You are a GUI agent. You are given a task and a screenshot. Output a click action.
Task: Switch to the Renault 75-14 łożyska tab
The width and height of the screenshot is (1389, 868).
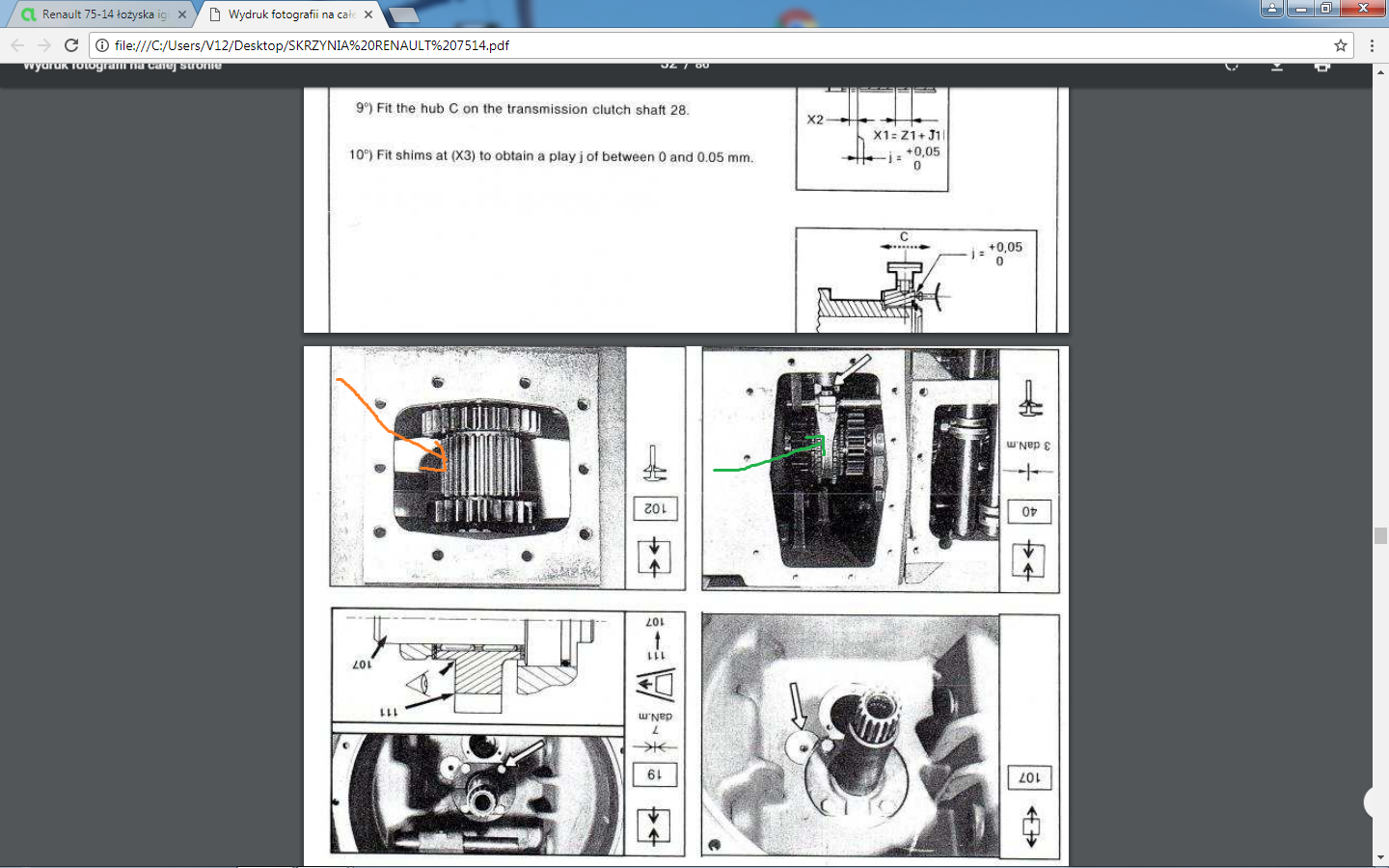[x=96, y=14]
